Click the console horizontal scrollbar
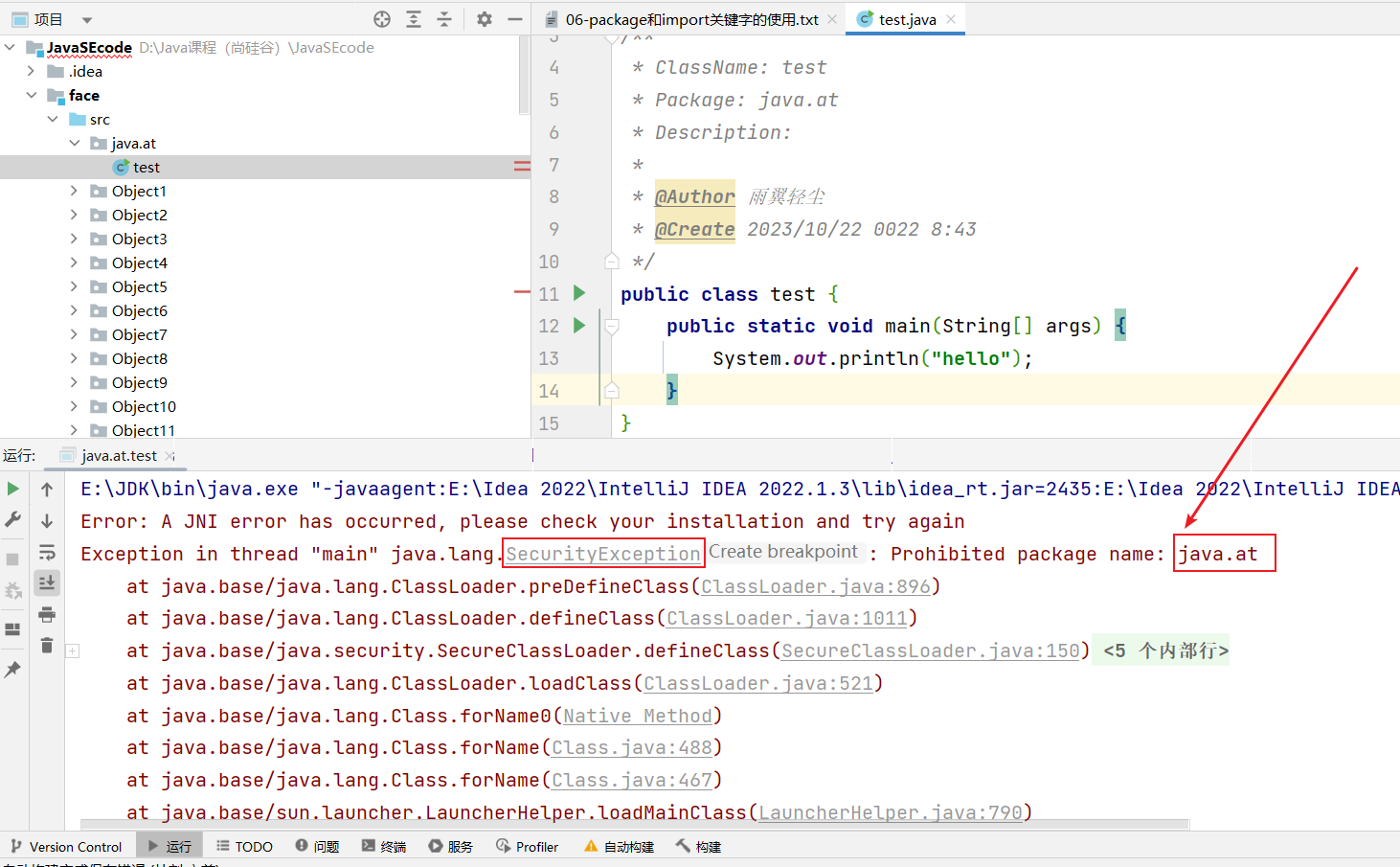1400x867 pixels. [635, 824]
